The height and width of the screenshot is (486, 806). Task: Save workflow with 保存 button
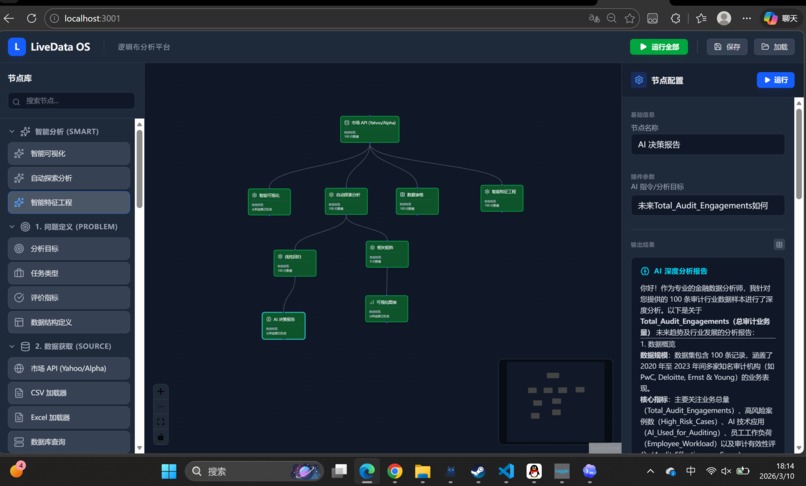(x=727, y=47)
